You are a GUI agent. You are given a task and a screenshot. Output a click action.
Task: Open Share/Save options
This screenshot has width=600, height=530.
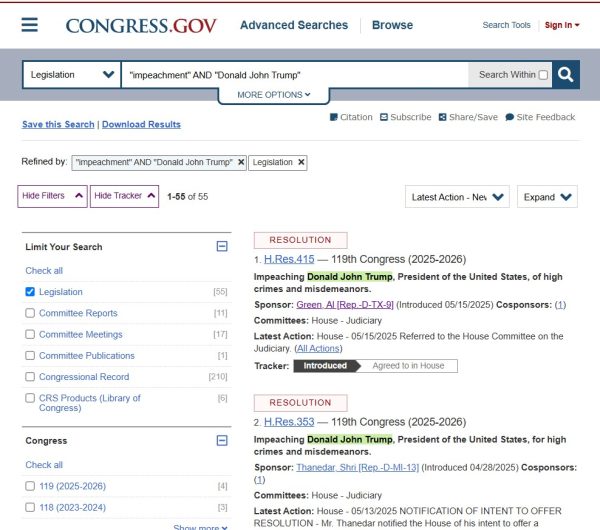(468, 117)
